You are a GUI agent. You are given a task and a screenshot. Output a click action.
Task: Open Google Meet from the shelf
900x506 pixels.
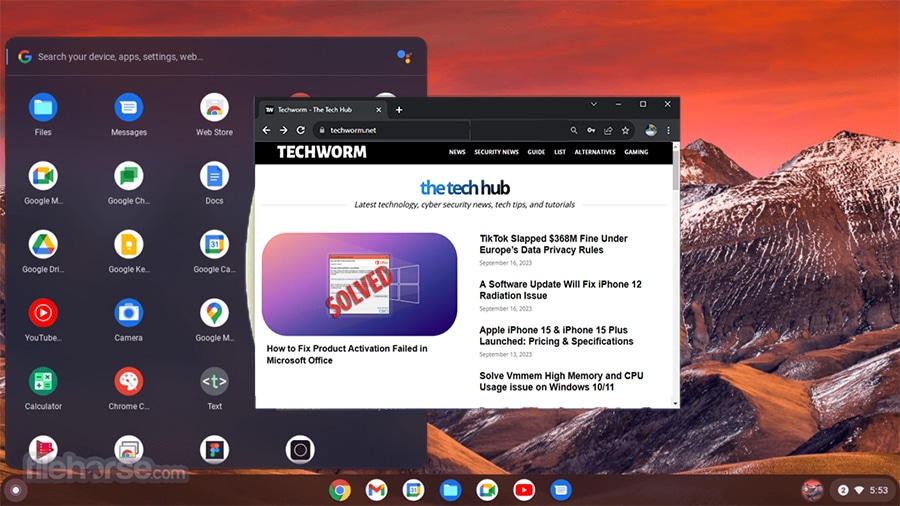click(487, 490)
